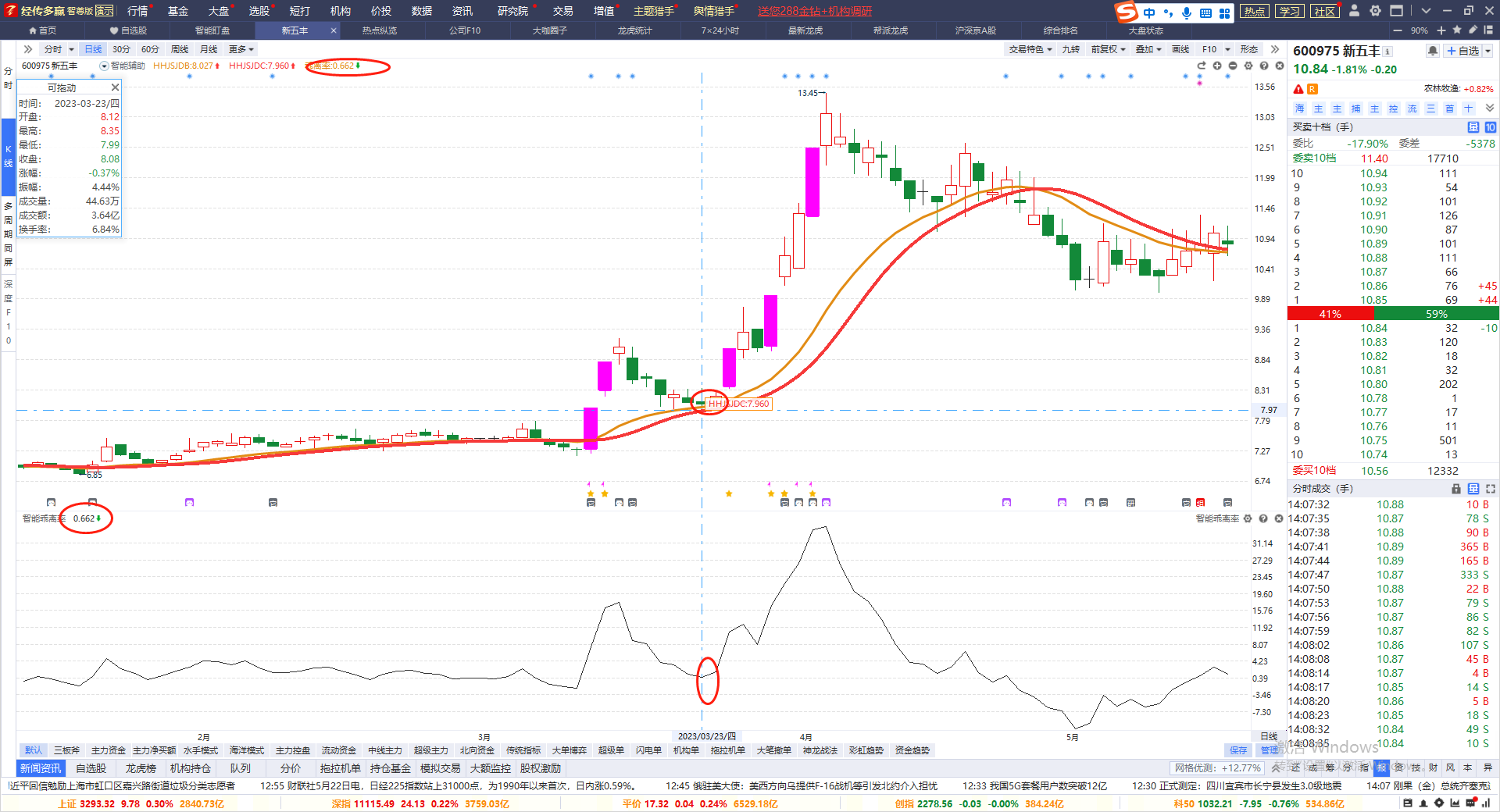Click the 41% sell / 59% buy ratio bar
The image size is (1500, 812).
1393,314
